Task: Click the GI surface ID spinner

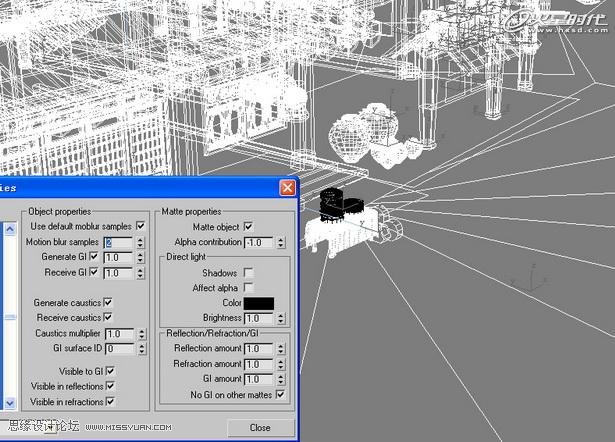Action: pos(142,349)
